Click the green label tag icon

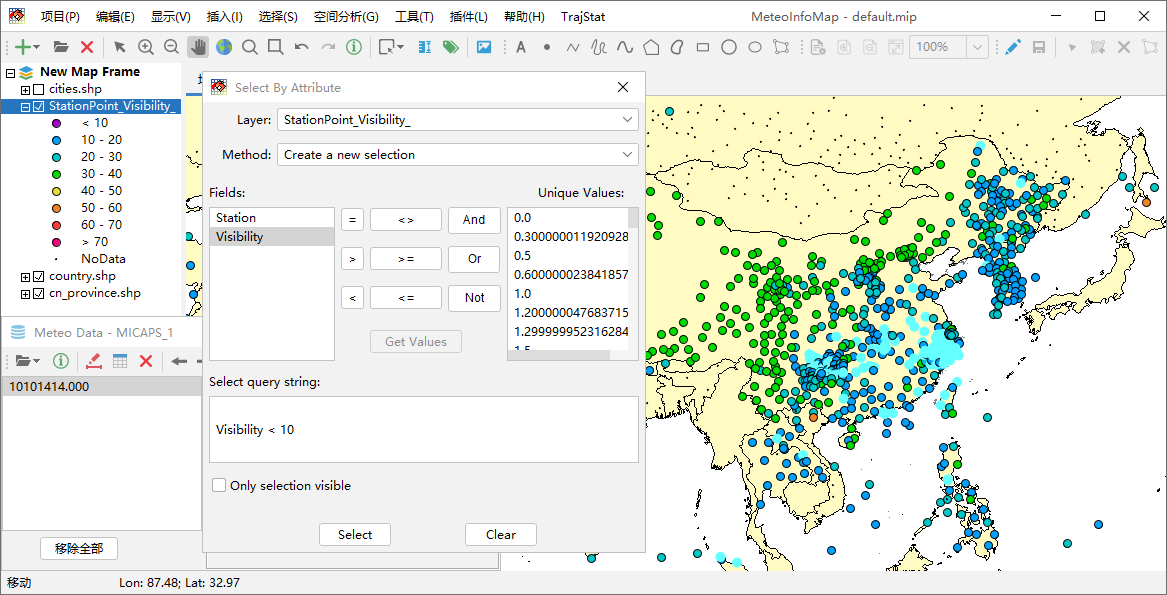pos(451,47)
